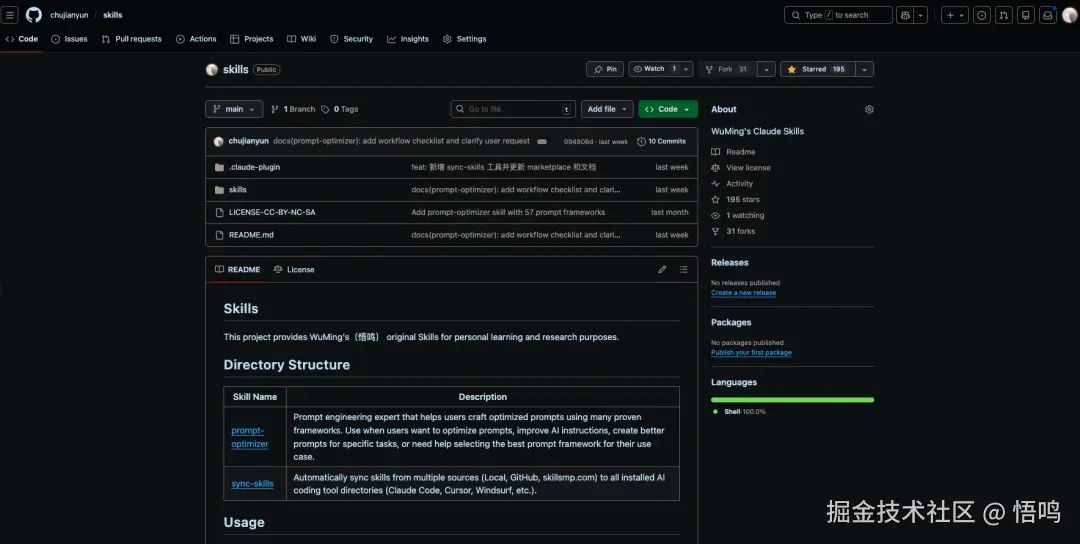Click 'Create a new release' link
The image size is (1080, 544).
click(x=743, y=293)
